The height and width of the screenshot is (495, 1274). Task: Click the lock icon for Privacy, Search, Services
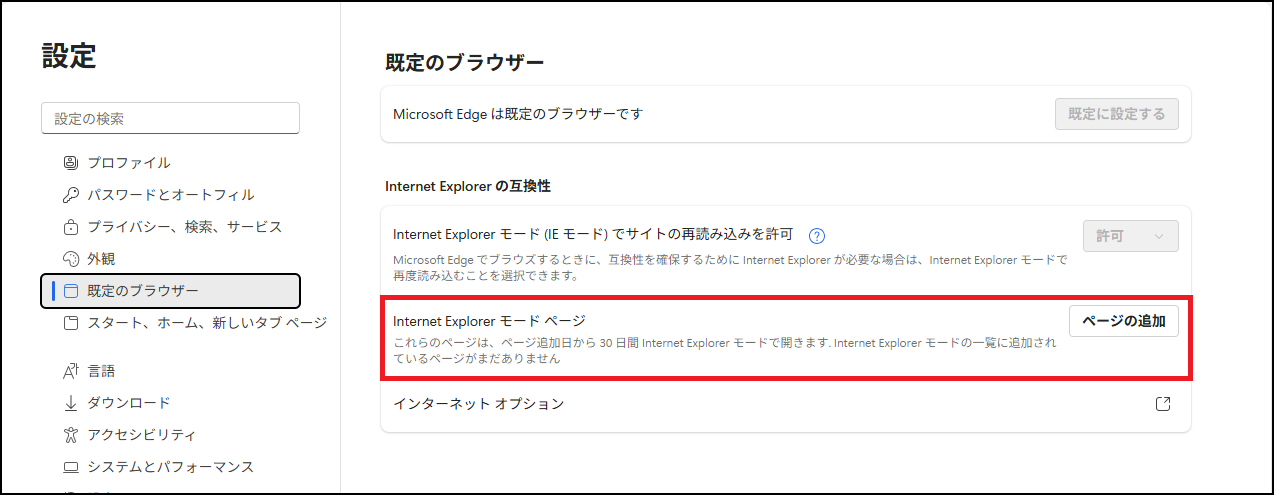point(70,227)
